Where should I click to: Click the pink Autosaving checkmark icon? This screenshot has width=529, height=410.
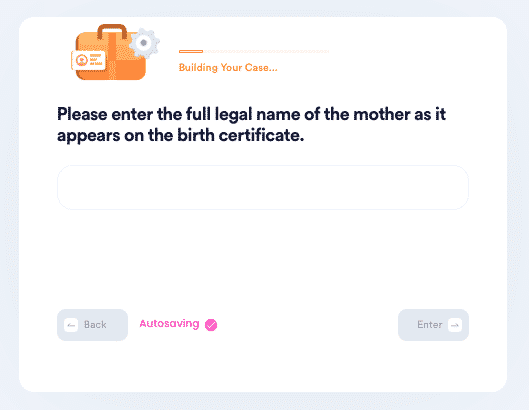[211, 325]
